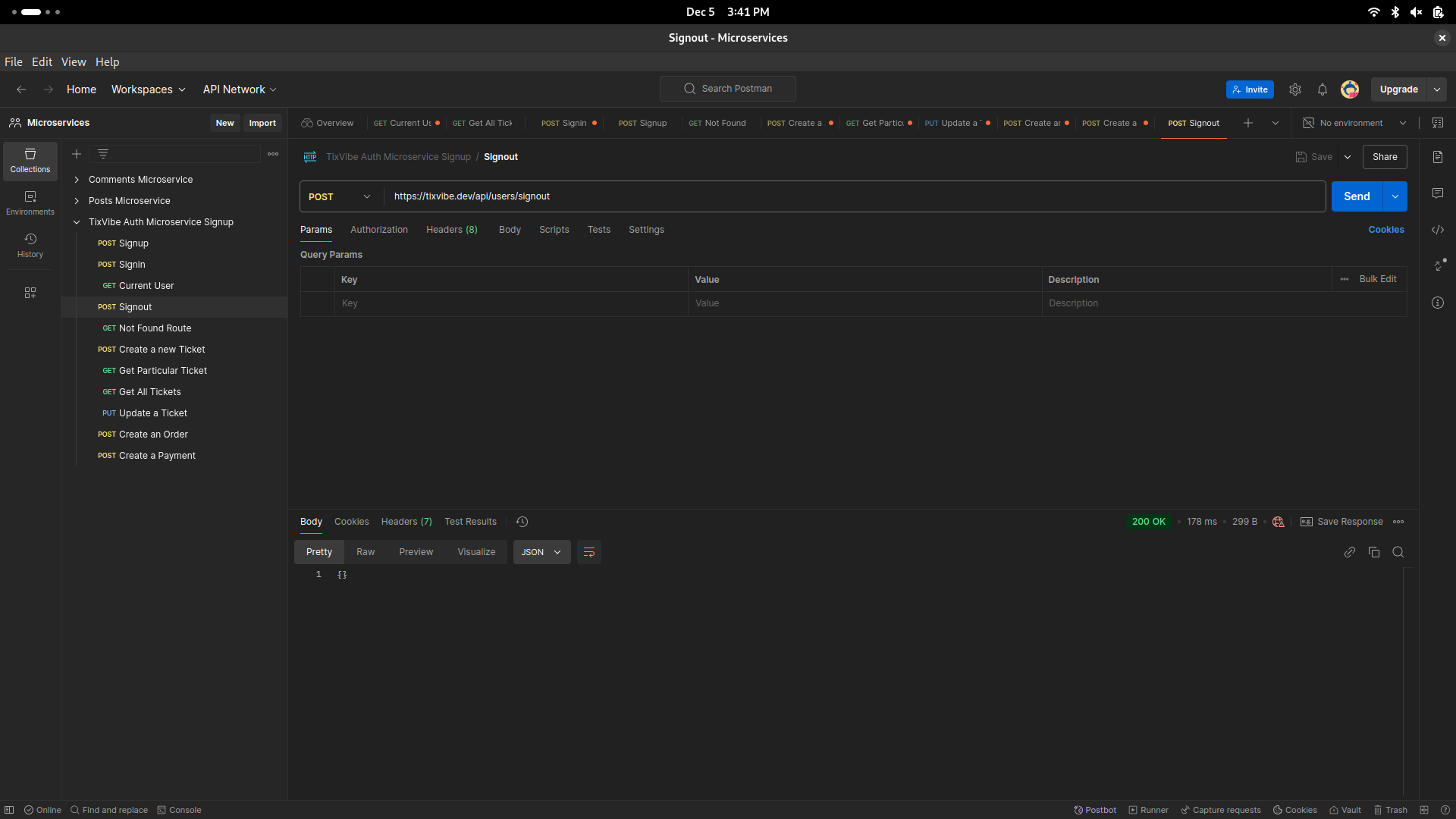Open the comments icon in right sidebar
This screenshot has width=1456, height=819.
(1438, 193)
